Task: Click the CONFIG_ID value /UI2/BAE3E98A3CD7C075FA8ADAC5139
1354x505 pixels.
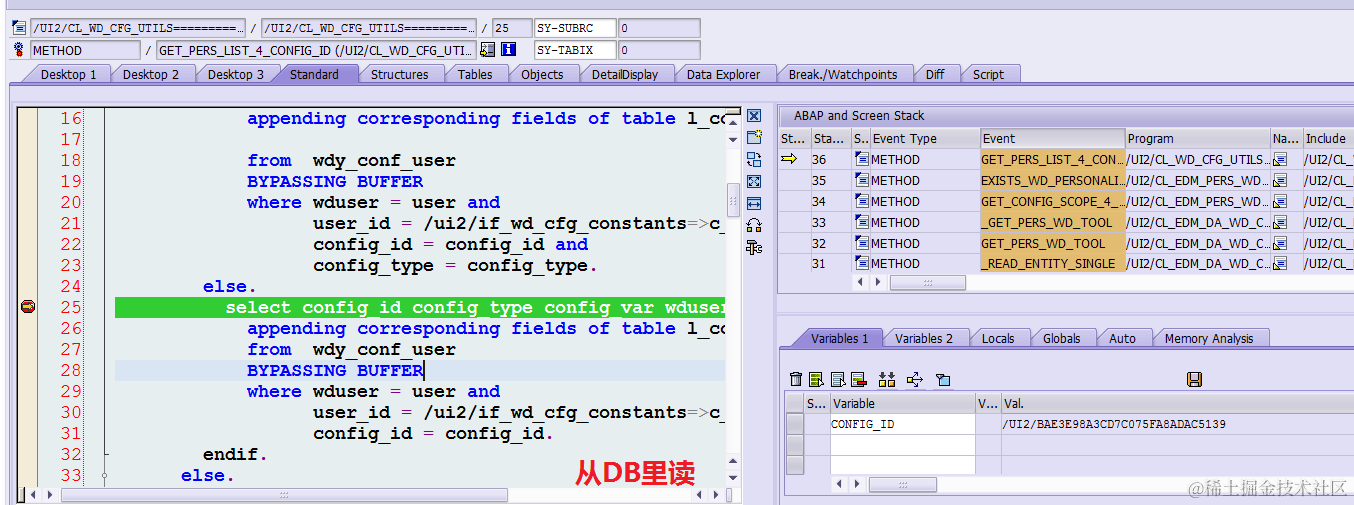Action: [1113, 424]
